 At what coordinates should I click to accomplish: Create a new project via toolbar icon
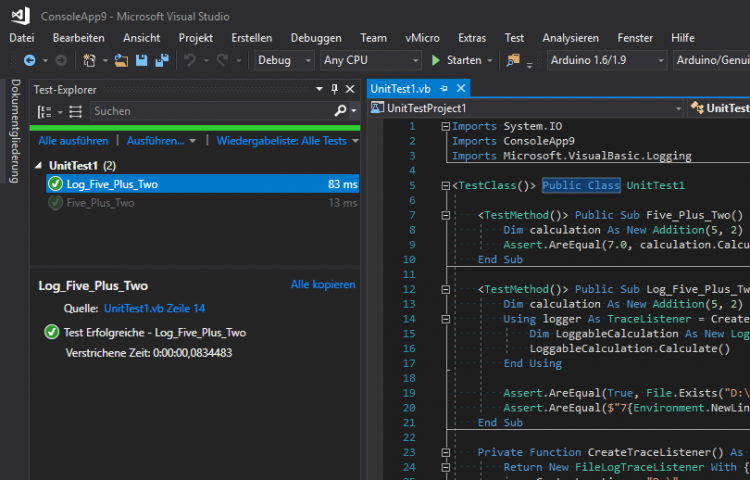click(x=89, y=60)
